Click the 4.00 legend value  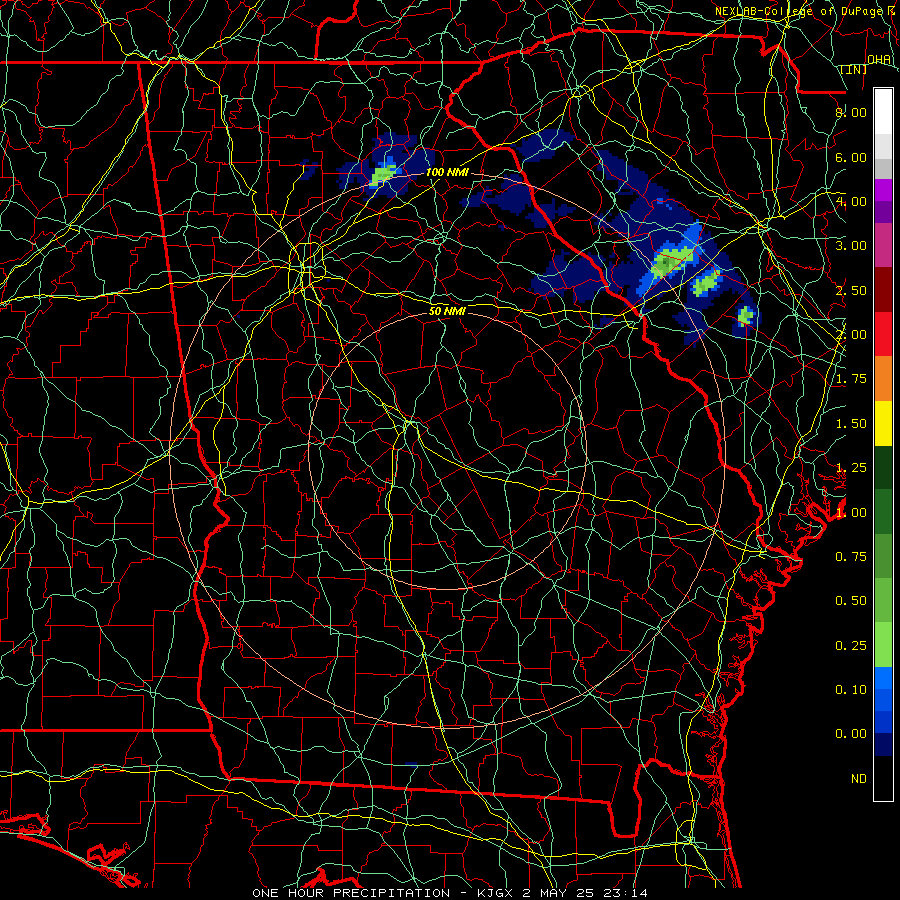[851, 201]
